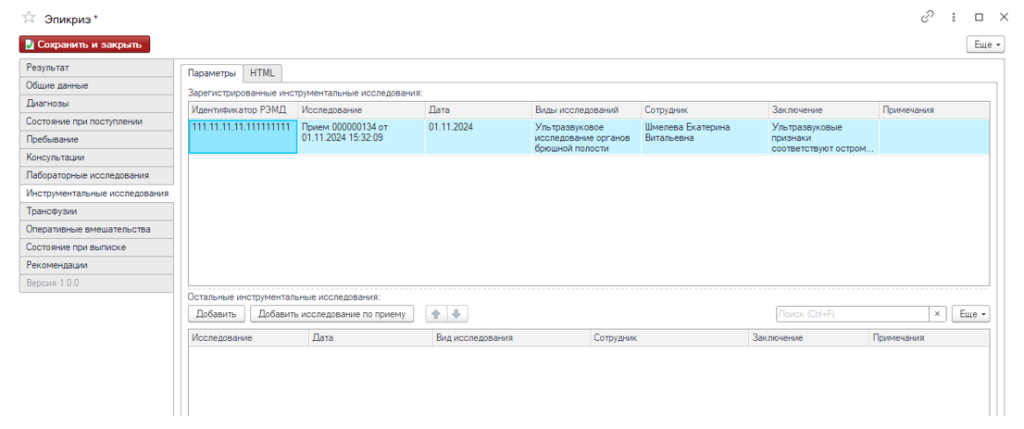Select the date cell 01.11.2024

478,136
